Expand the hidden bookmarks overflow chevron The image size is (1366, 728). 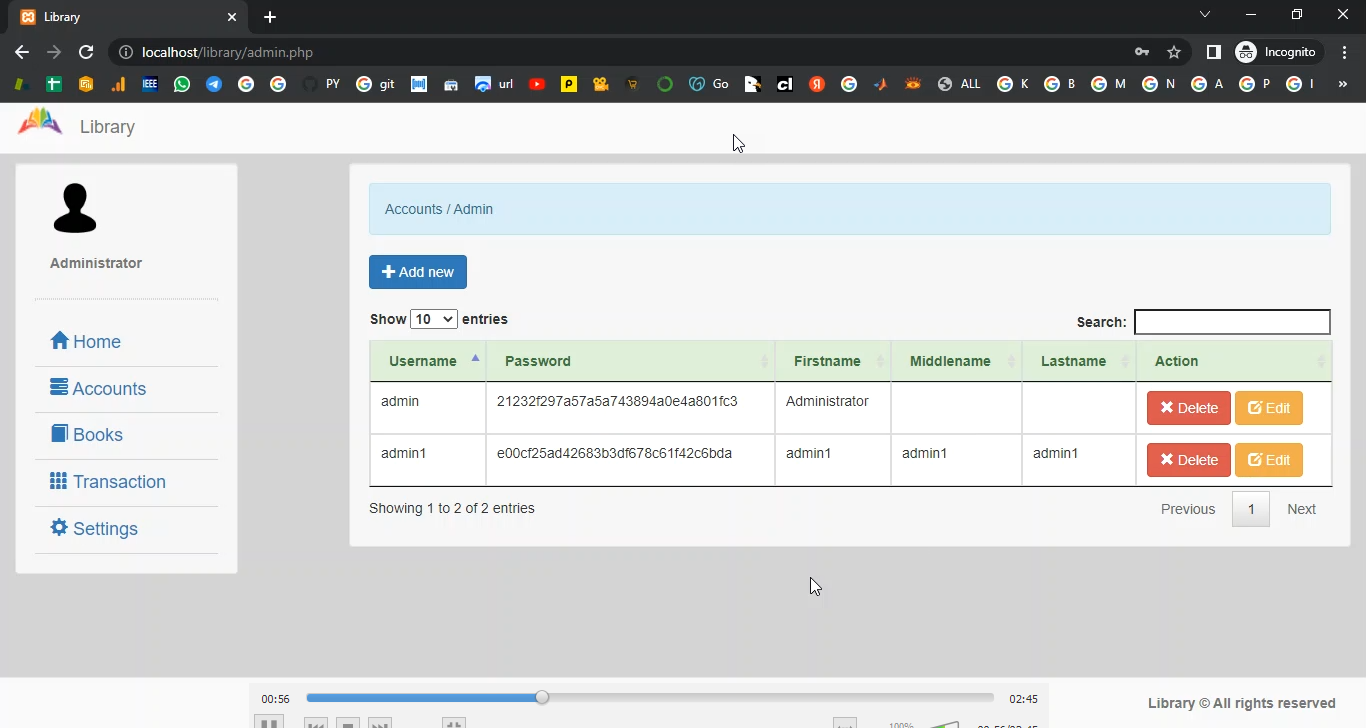pyautogui.click(x=1343, y=85)
